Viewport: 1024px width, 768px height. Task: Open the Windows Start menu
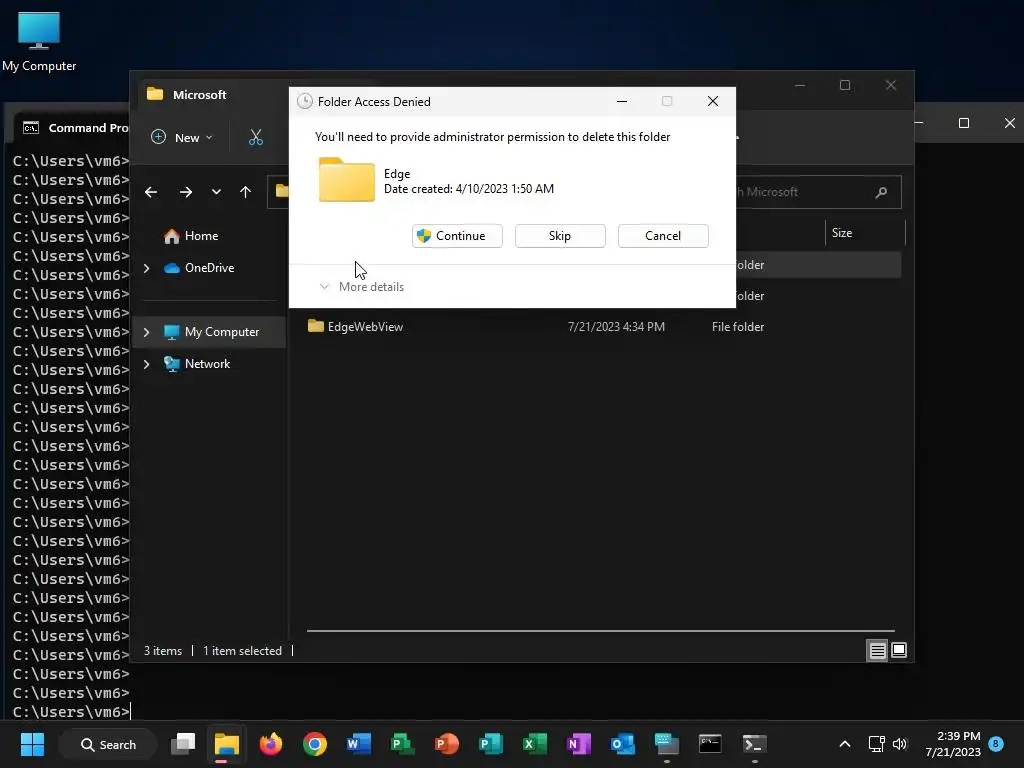click(32, 744)
